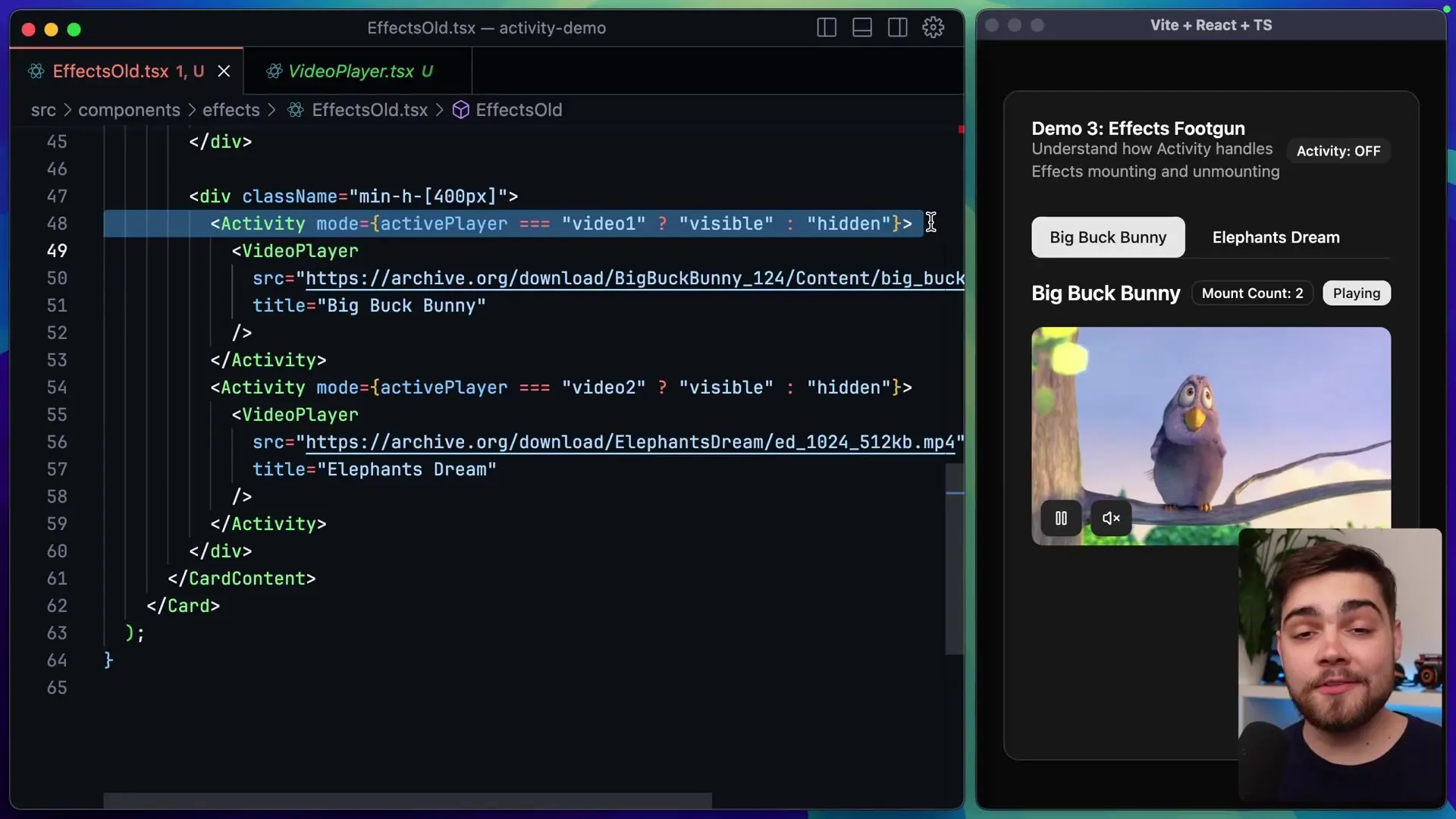Click title="Elephants Dream" on line 57
1456x819 pixels.
click(375, 469)
